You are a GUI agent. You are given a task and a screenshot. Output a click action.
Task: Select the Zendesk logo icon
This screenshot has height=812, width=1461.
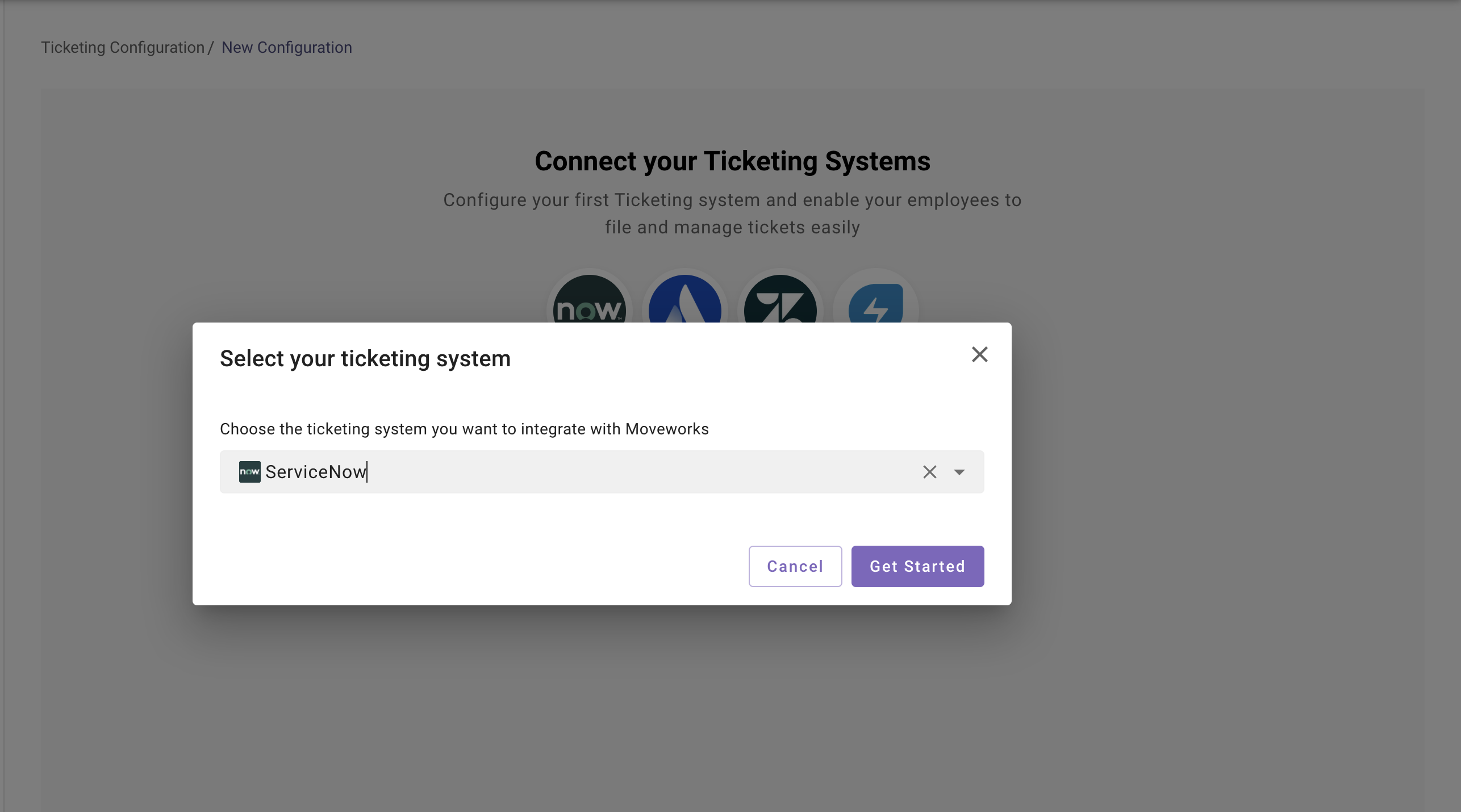pos(779,307)
